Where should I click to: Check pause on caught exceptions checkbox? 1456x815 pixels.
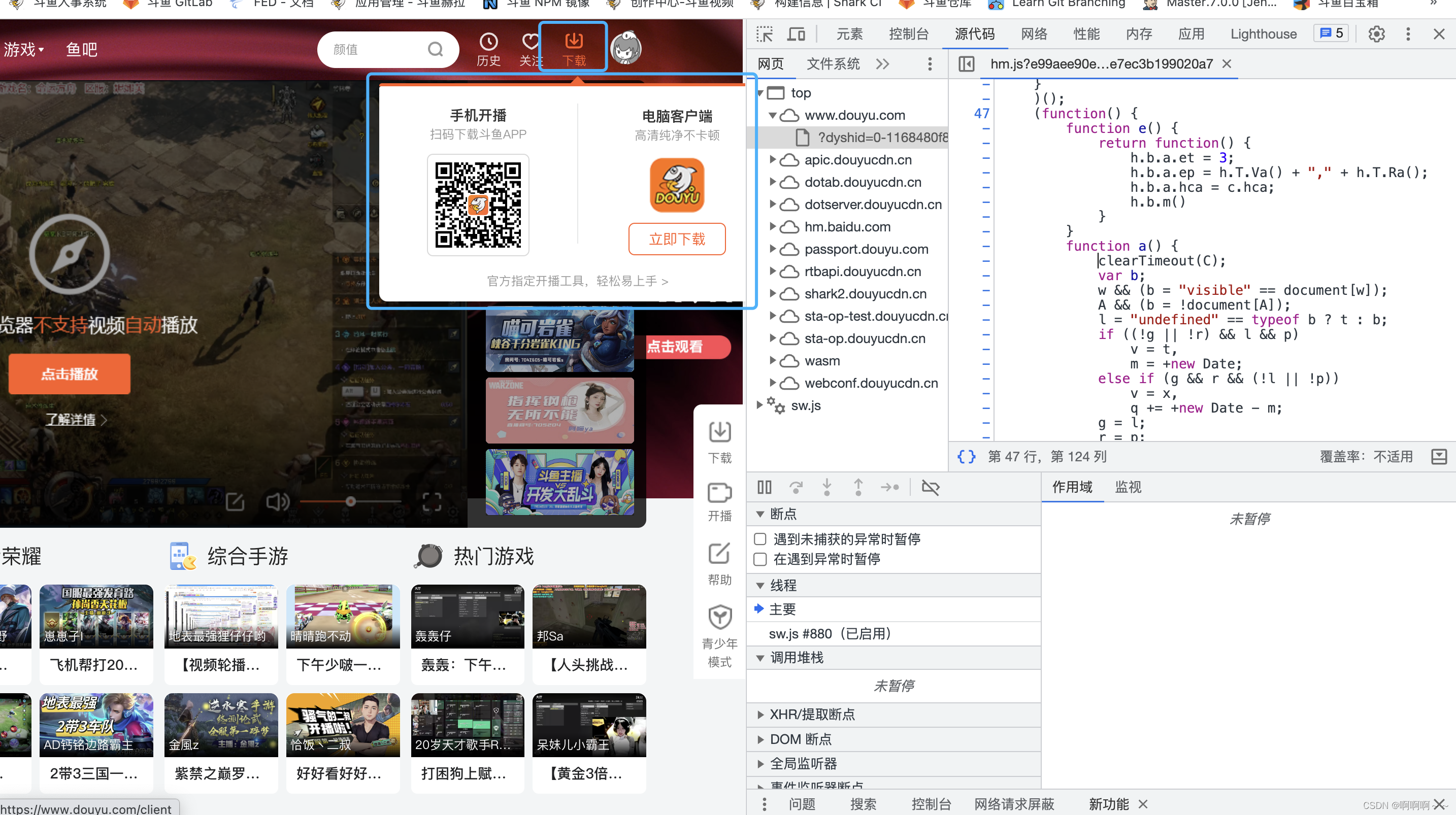(x=760, y=559)
